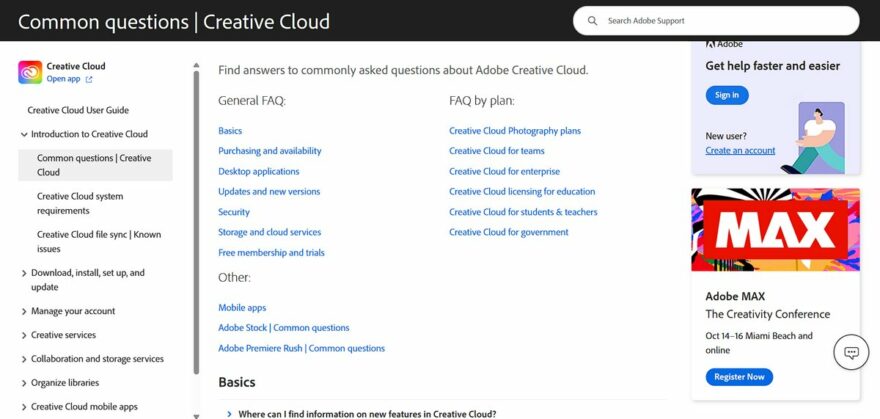Viewport: 880px width, 419px height.
Task: Click the magnifier icon in search bar
Action: point(592,21)
